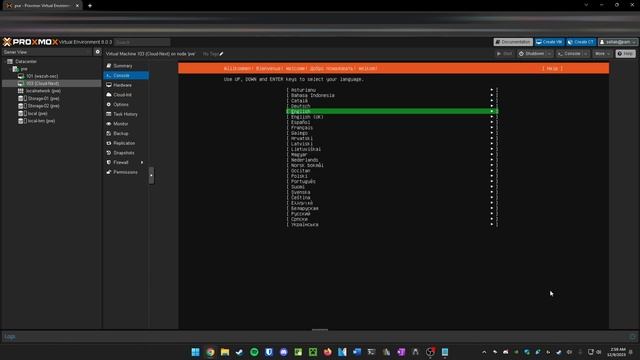640x360 pixels.
Task: Select Storage-02 (pve) in the tree
Action: coord(43,106)
